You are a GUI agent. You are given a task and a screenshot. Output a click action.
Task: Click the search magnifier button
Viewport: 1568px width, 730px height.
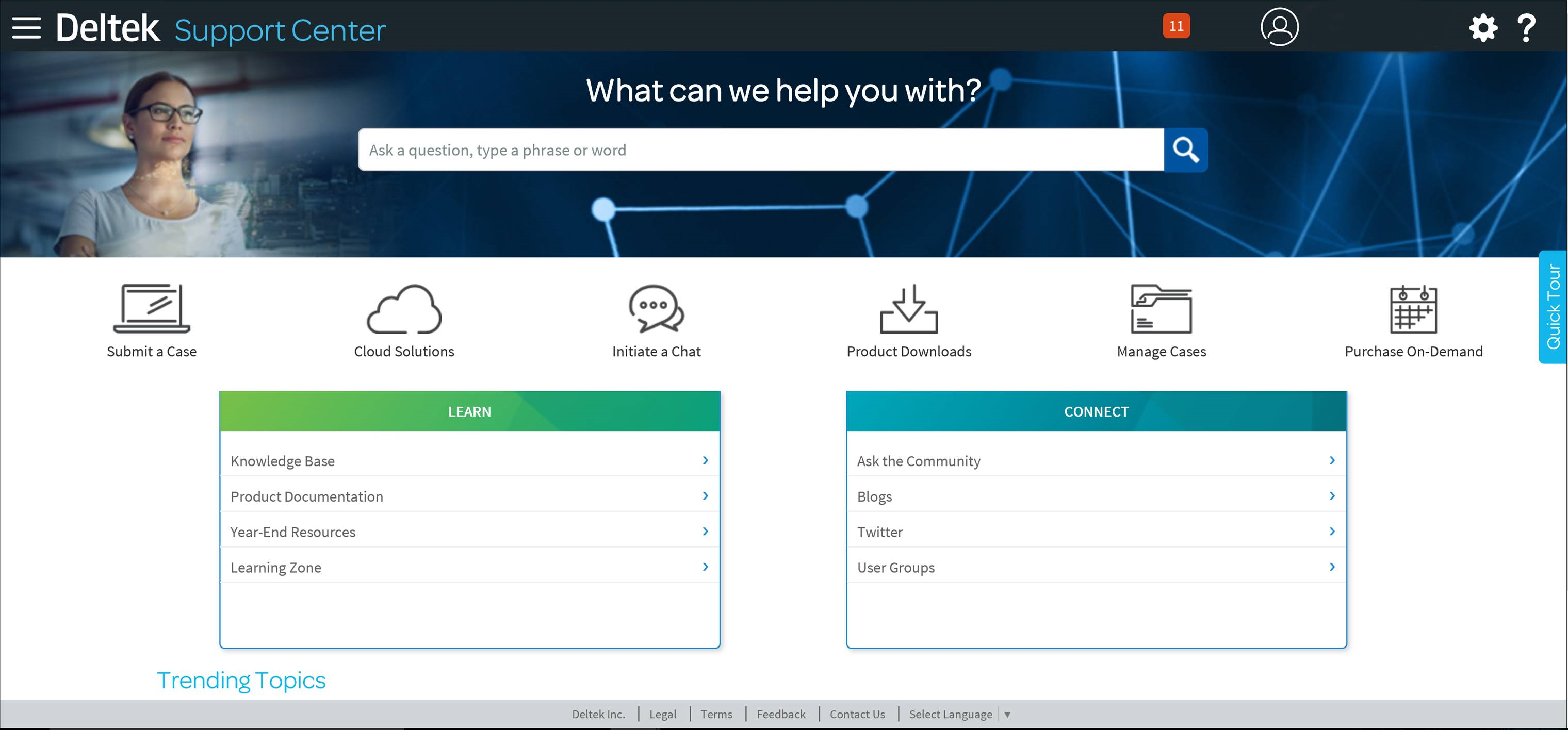tap(1185, 150)
